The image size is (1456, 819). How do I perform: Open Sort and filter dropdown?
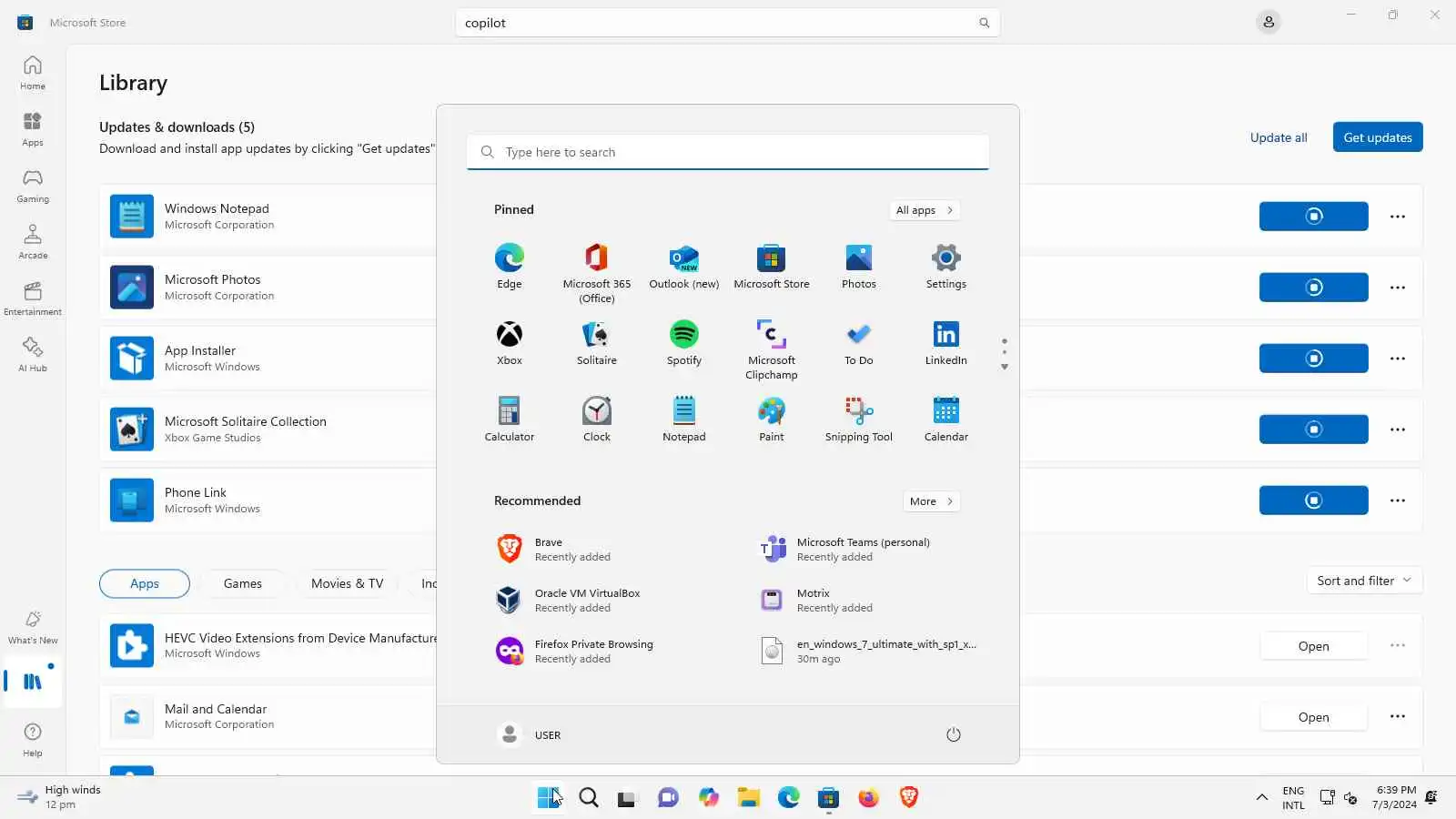point(1364,581)
